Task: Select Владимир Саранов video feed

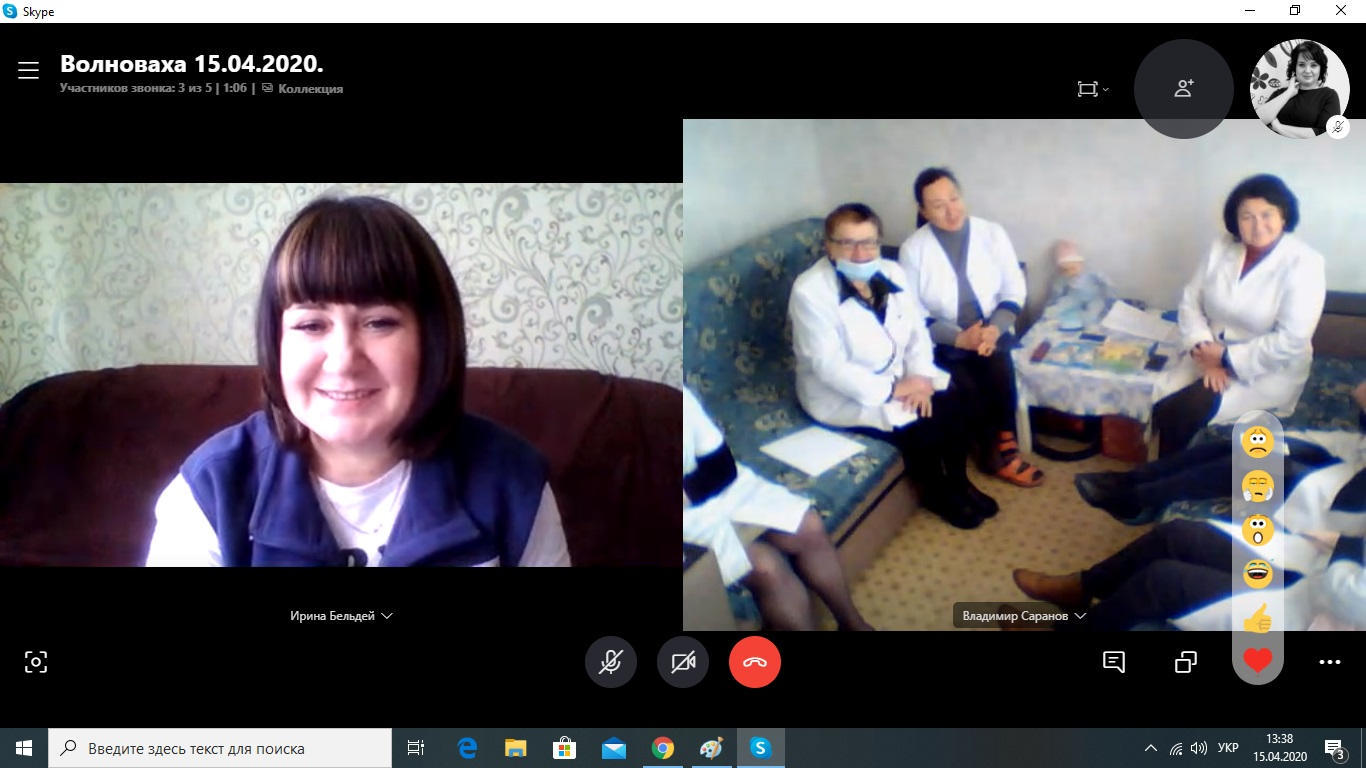Action: coord(1024,375)
